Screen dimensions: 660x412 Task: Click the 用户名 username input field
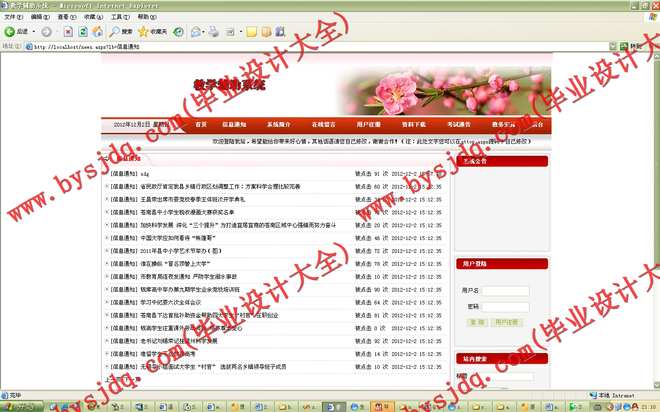click(x=507, y=291)
